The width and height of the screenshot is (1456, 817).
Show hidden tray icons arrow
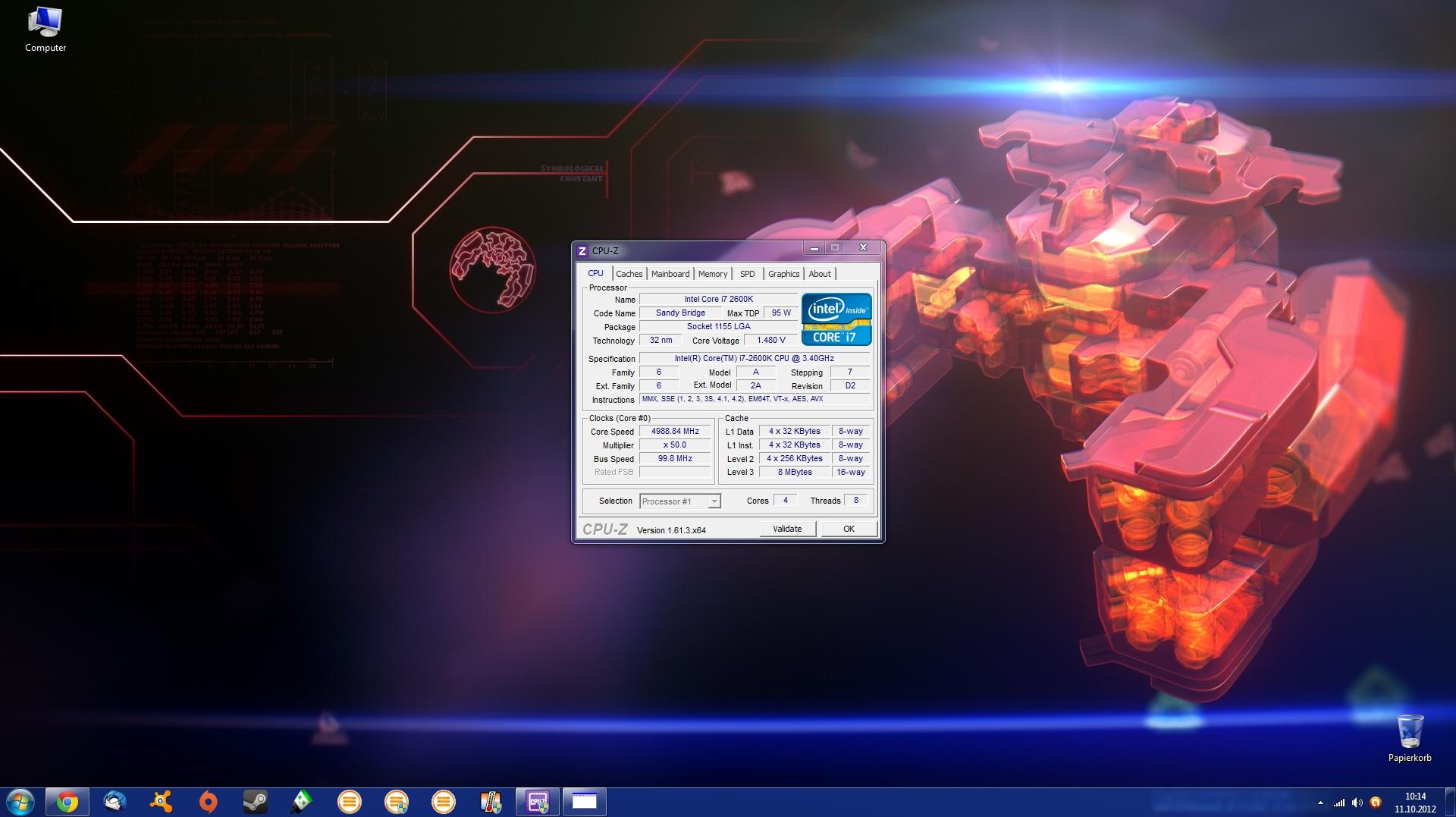[x=1320, y=803]
